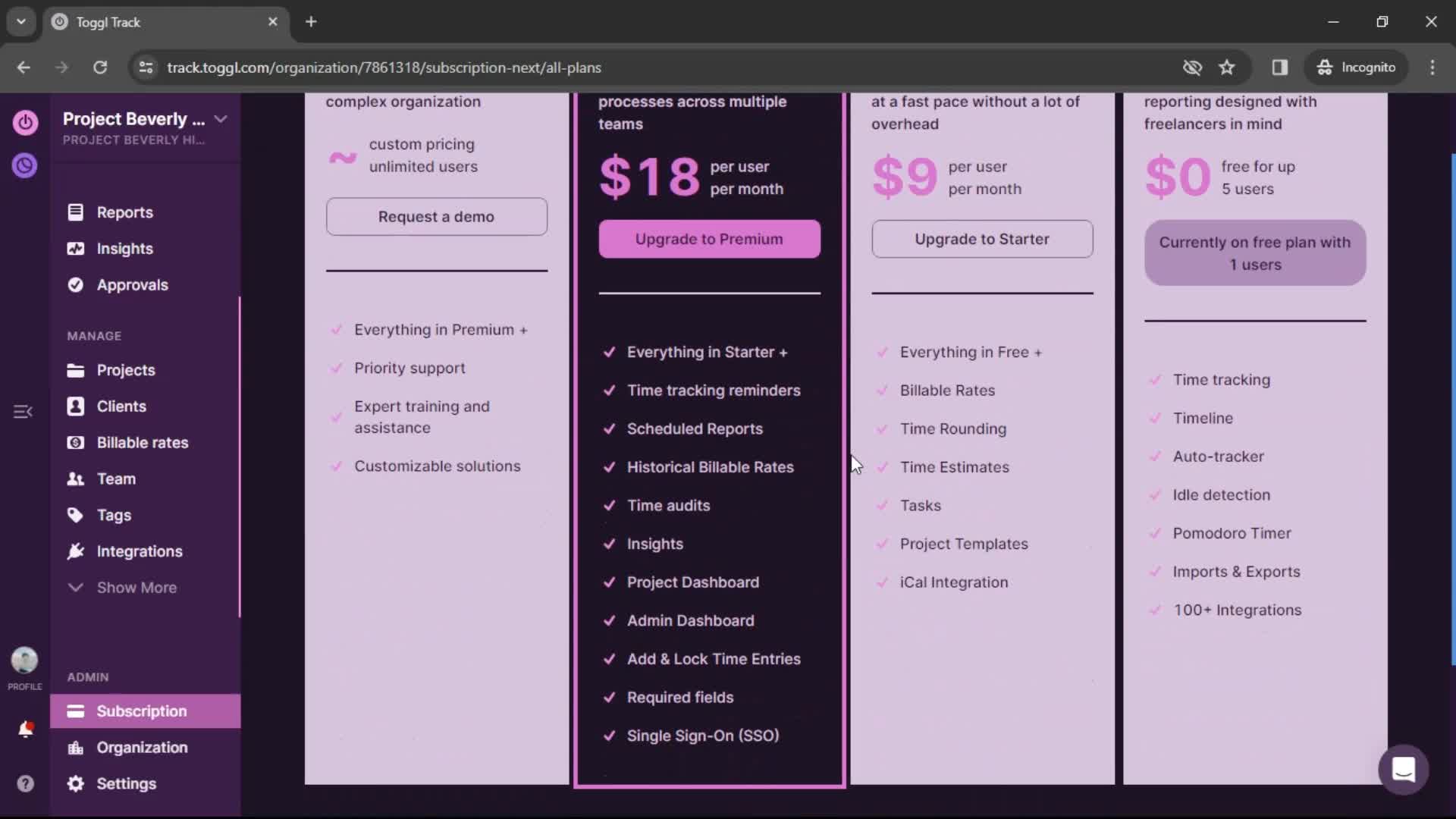The image size is (1456, 819).
Task: Navigate to Billable rates settings
Action: pyautogui.click(x=143, y=442)
